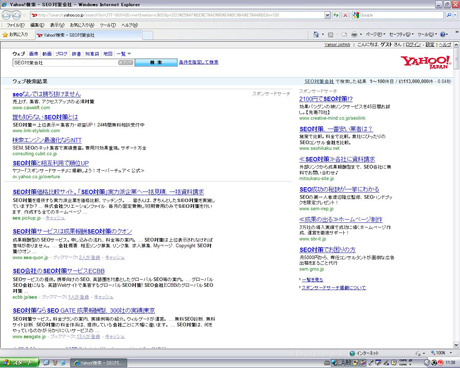Click the Read mail icon in command bar

344,34
